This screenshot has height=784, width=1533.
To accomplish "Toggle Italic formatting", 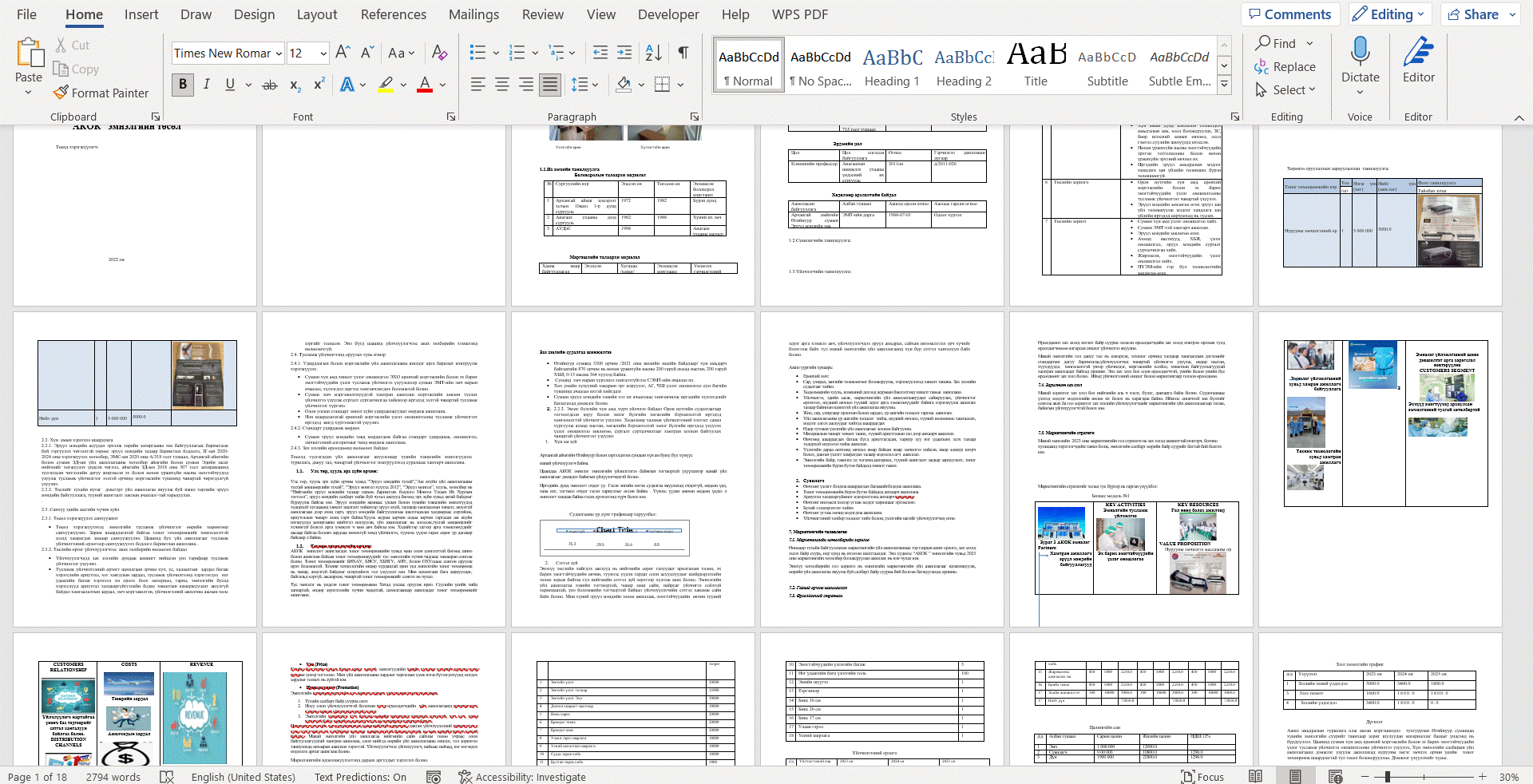I will [x=206, y=85].
